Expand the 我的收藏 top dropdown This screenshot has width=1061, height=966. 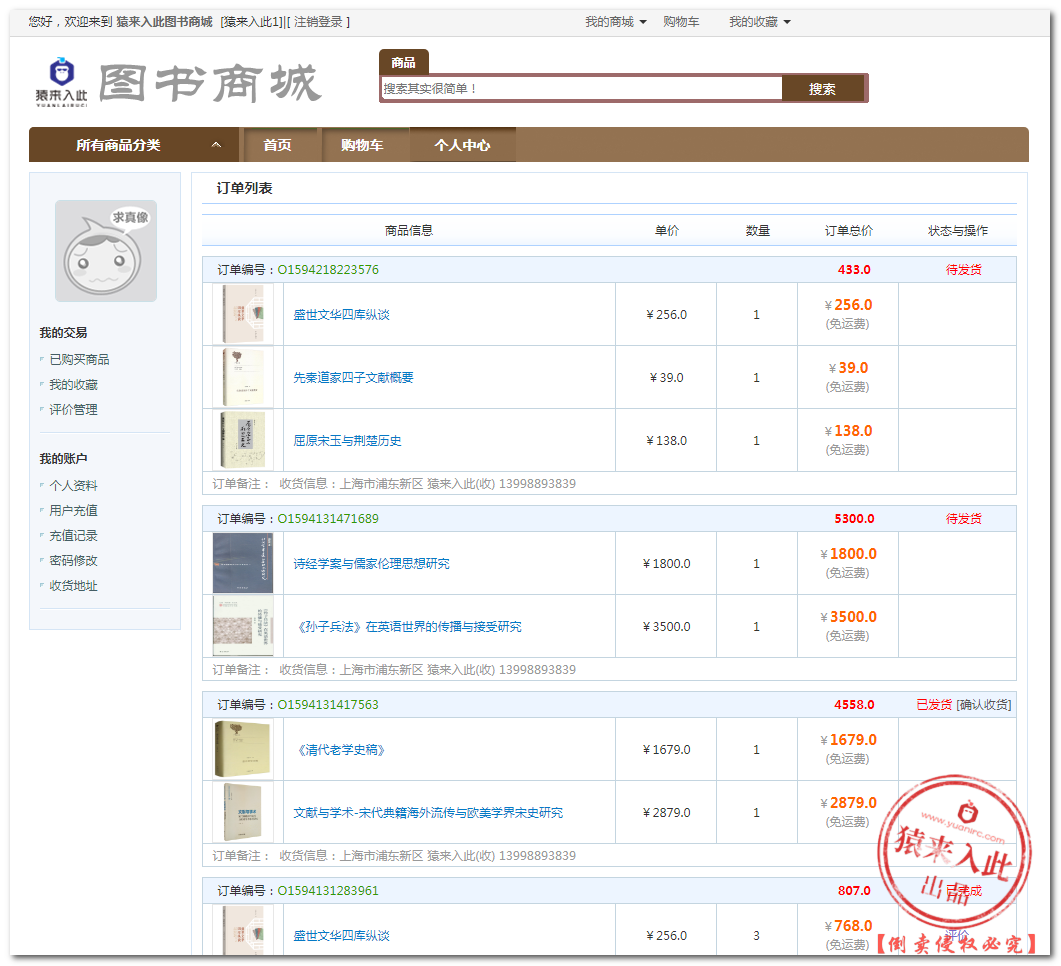[x=759, y=22]
